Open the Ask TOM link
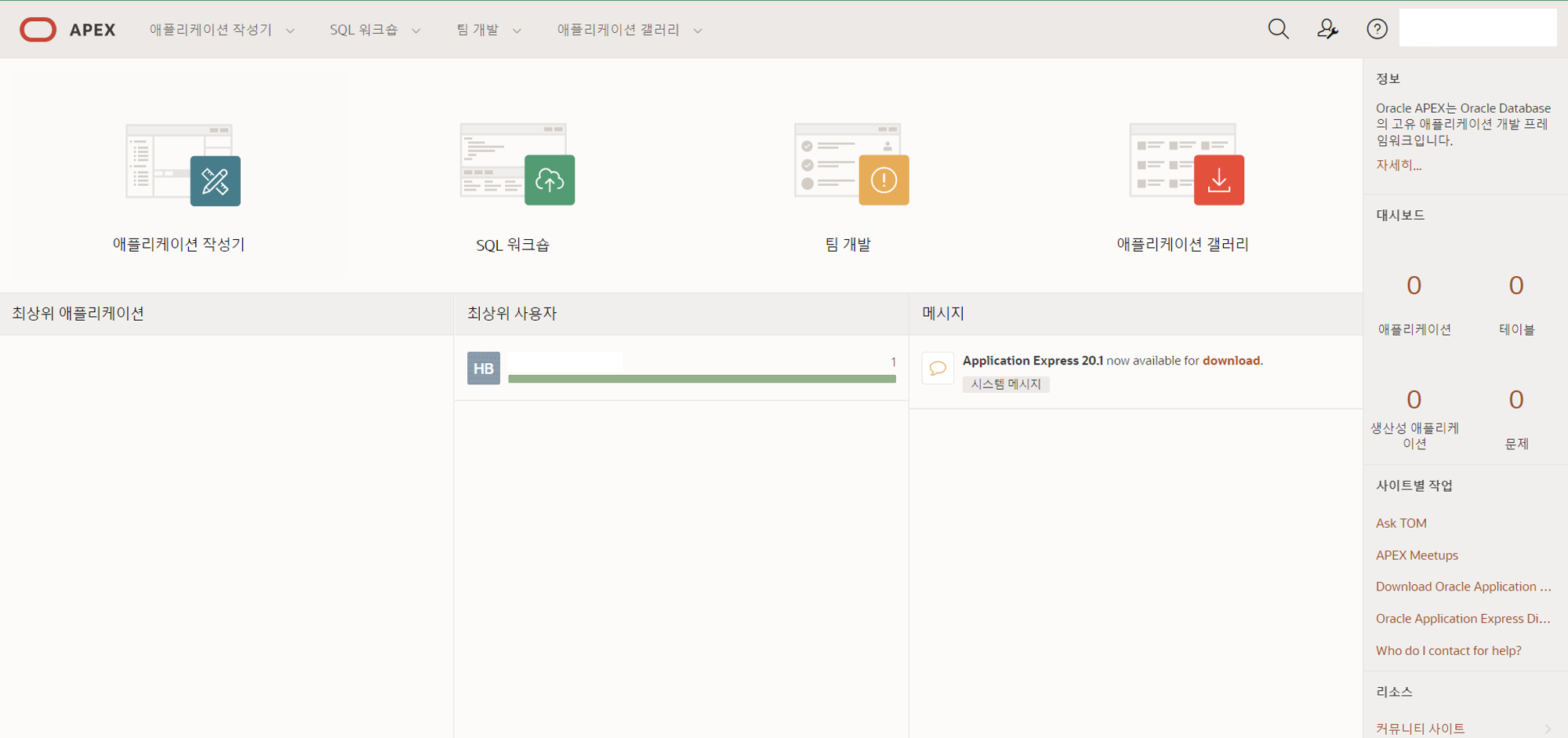Viewport: 1568px width, 738px height. 1401,523
